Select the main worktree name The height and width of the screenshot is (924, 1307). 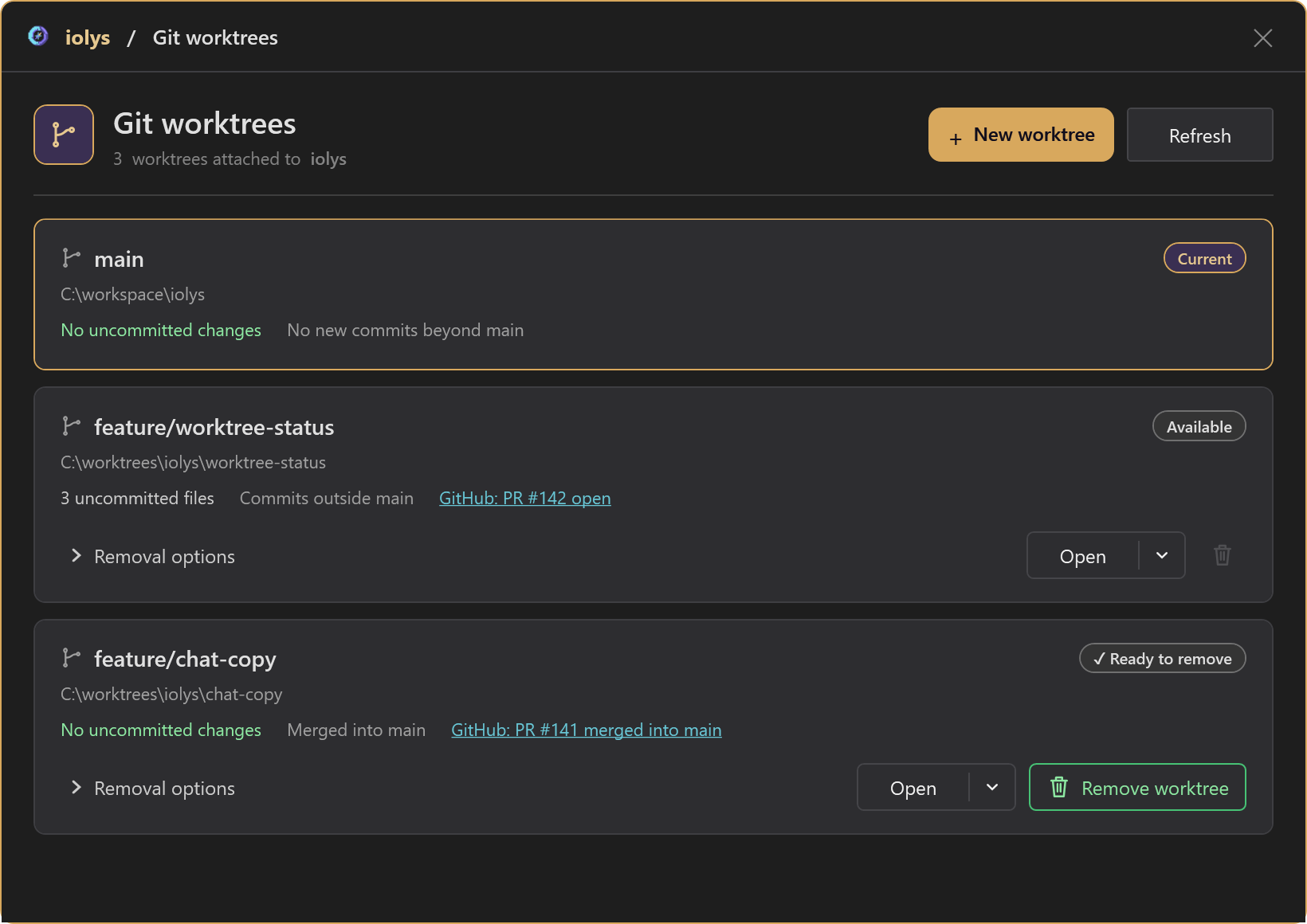click(x=119, y=259)
